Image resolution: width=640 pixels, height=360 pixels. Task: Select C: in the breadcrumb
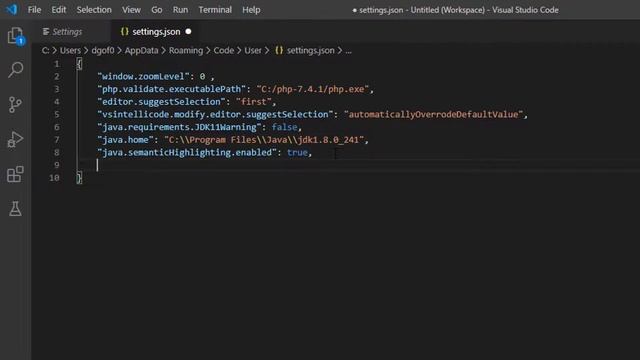(45, 51)
